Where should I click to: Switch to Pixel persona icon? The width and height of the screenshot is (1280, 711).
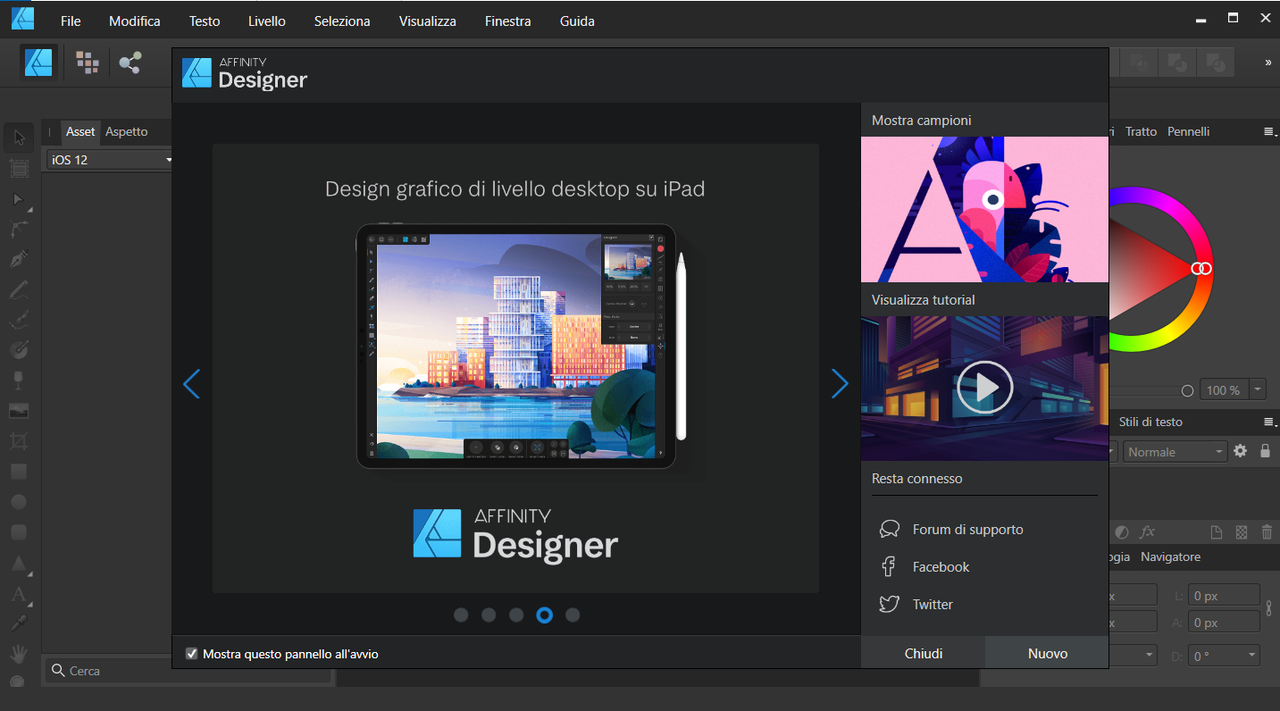click(x=88, y=63)
